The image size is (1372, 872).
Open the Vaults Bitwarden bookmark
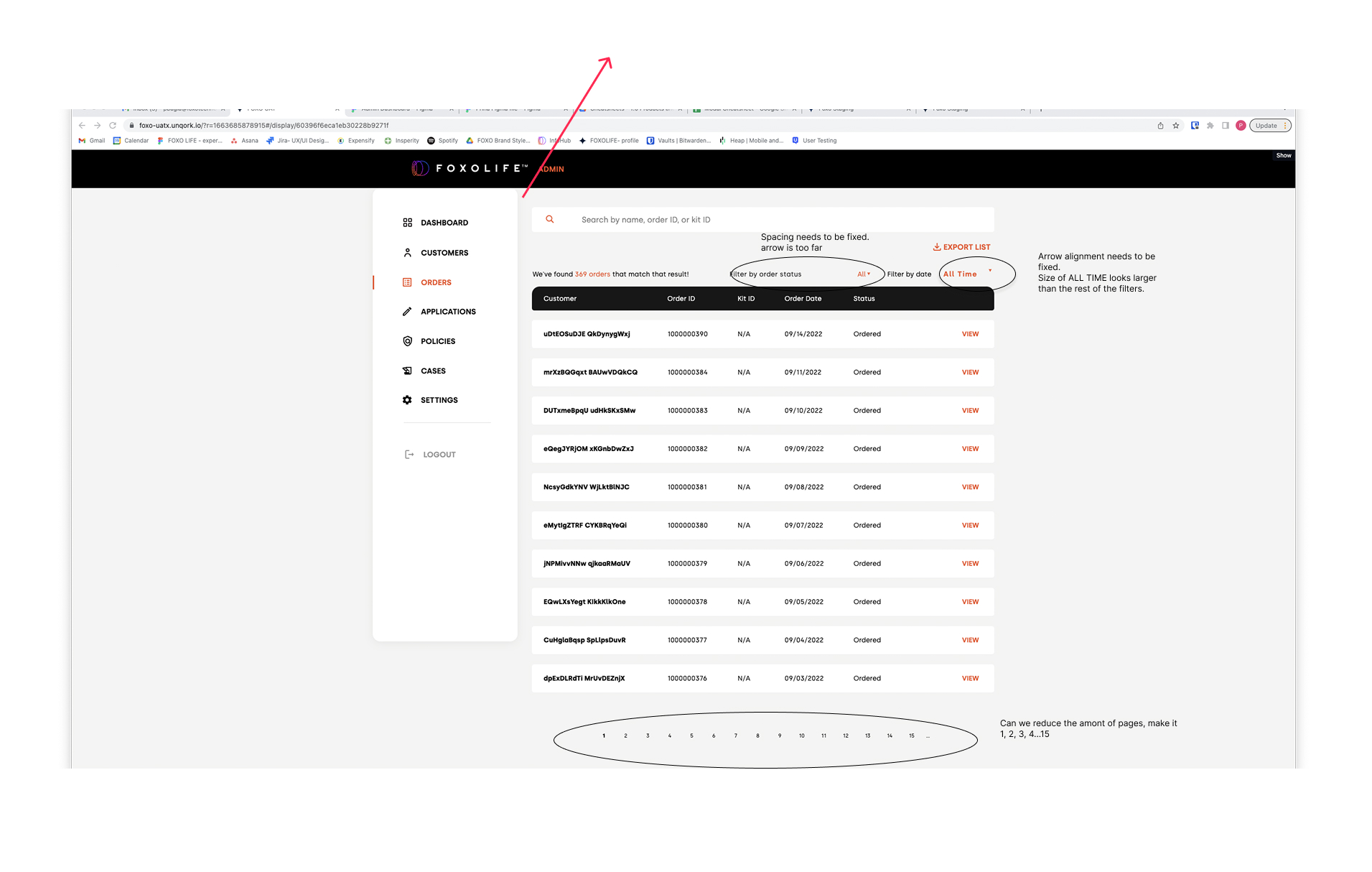point(678,141)
